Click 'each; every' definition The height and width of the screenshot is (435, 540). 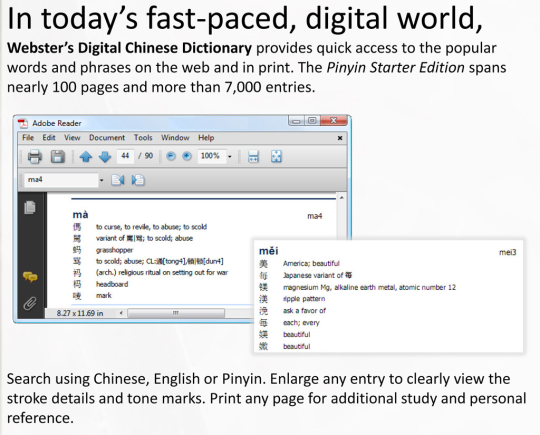pyautogui.click(x=301, y=323)
